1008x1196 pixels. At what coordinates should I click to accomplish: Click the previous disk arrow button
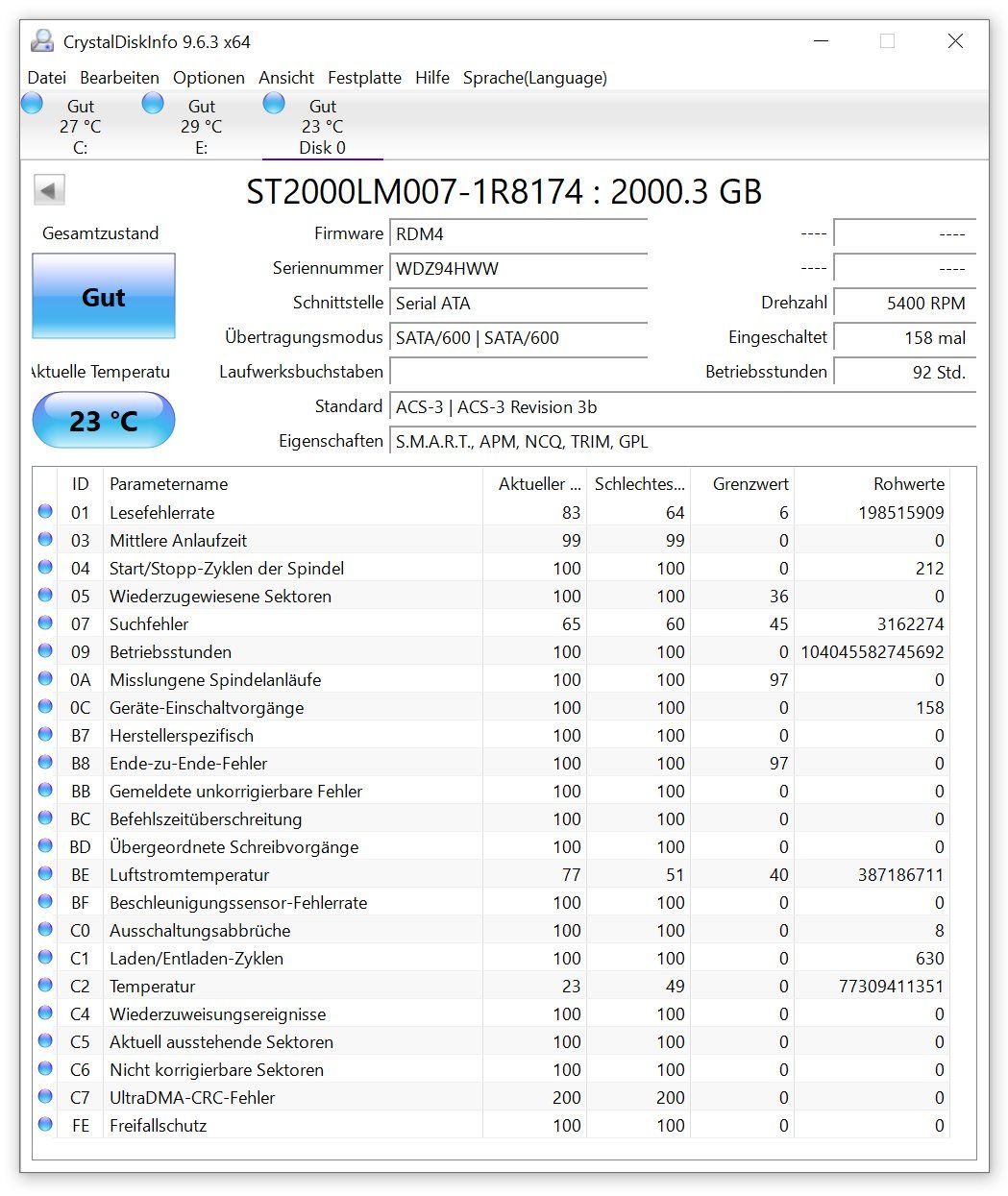50,189
